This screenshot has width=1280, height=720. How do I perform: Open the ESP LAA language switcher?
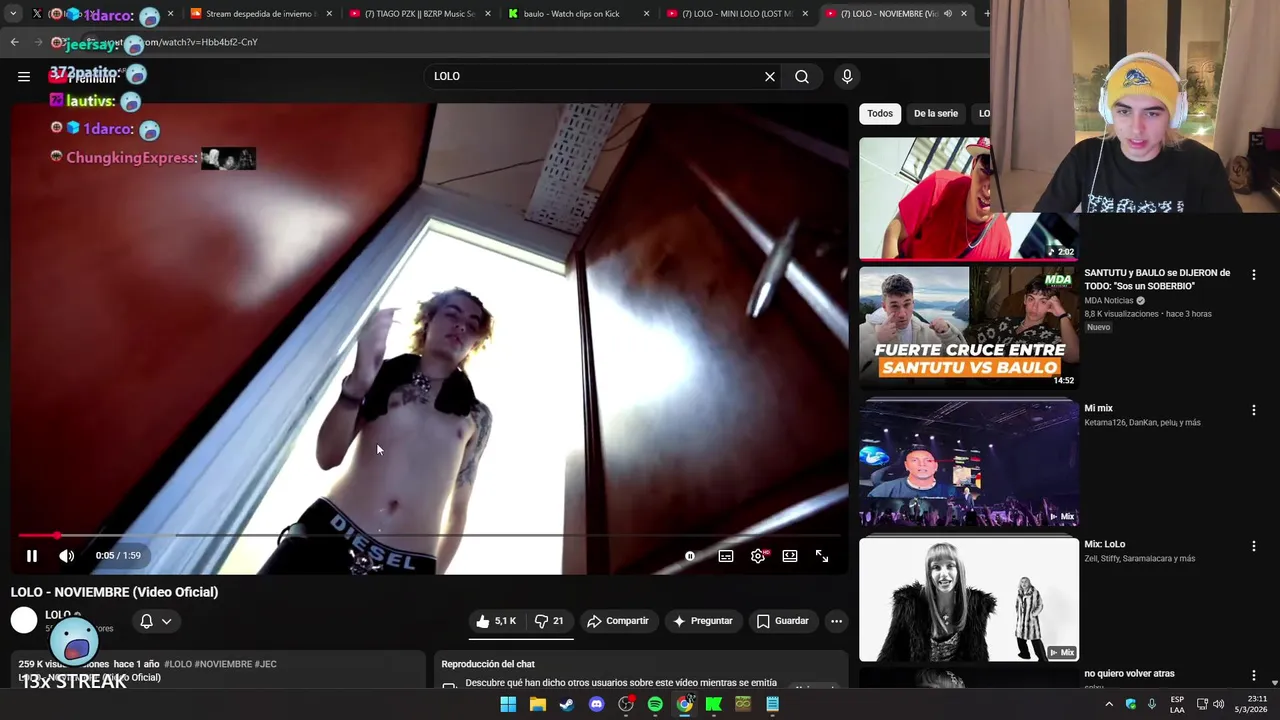point(1177,704)
